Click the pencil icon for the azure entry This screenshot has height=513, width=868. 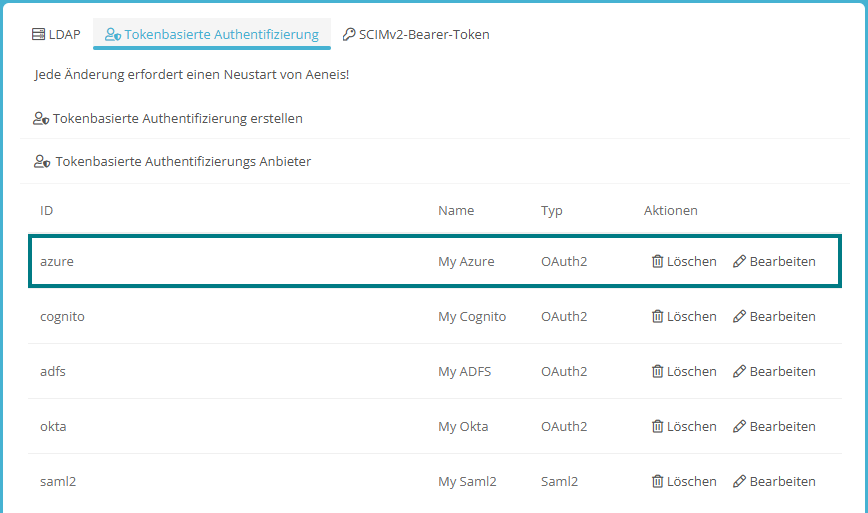739,262
